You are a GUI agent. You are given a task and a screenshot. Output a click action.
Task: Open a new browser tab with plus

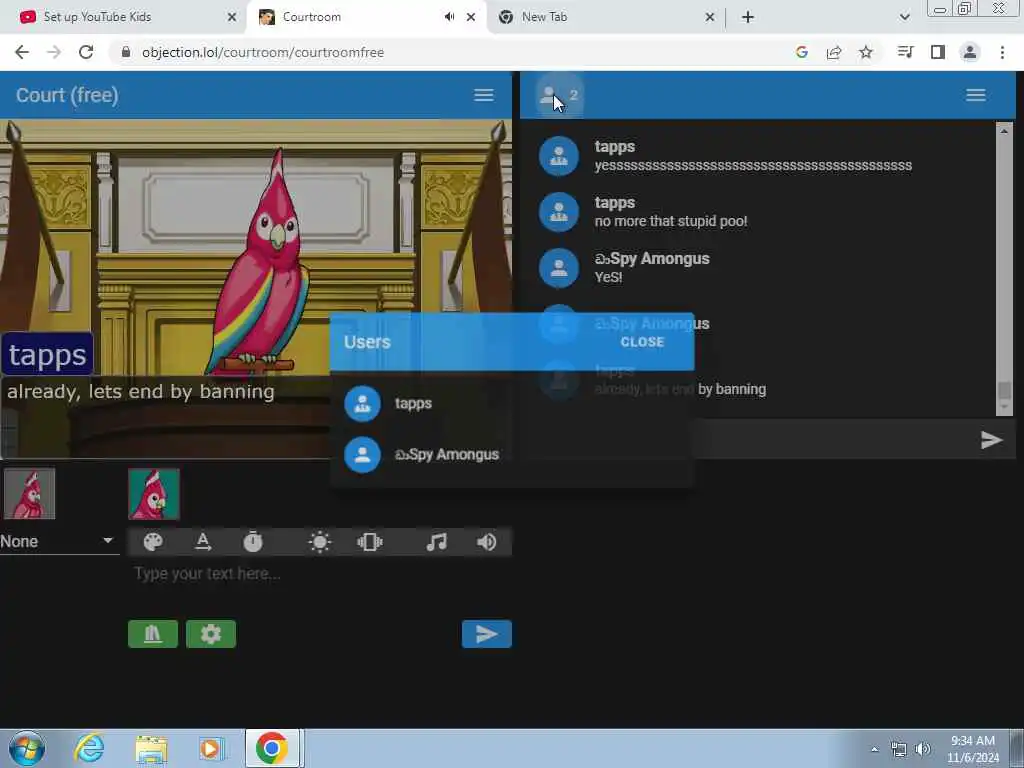748,17
